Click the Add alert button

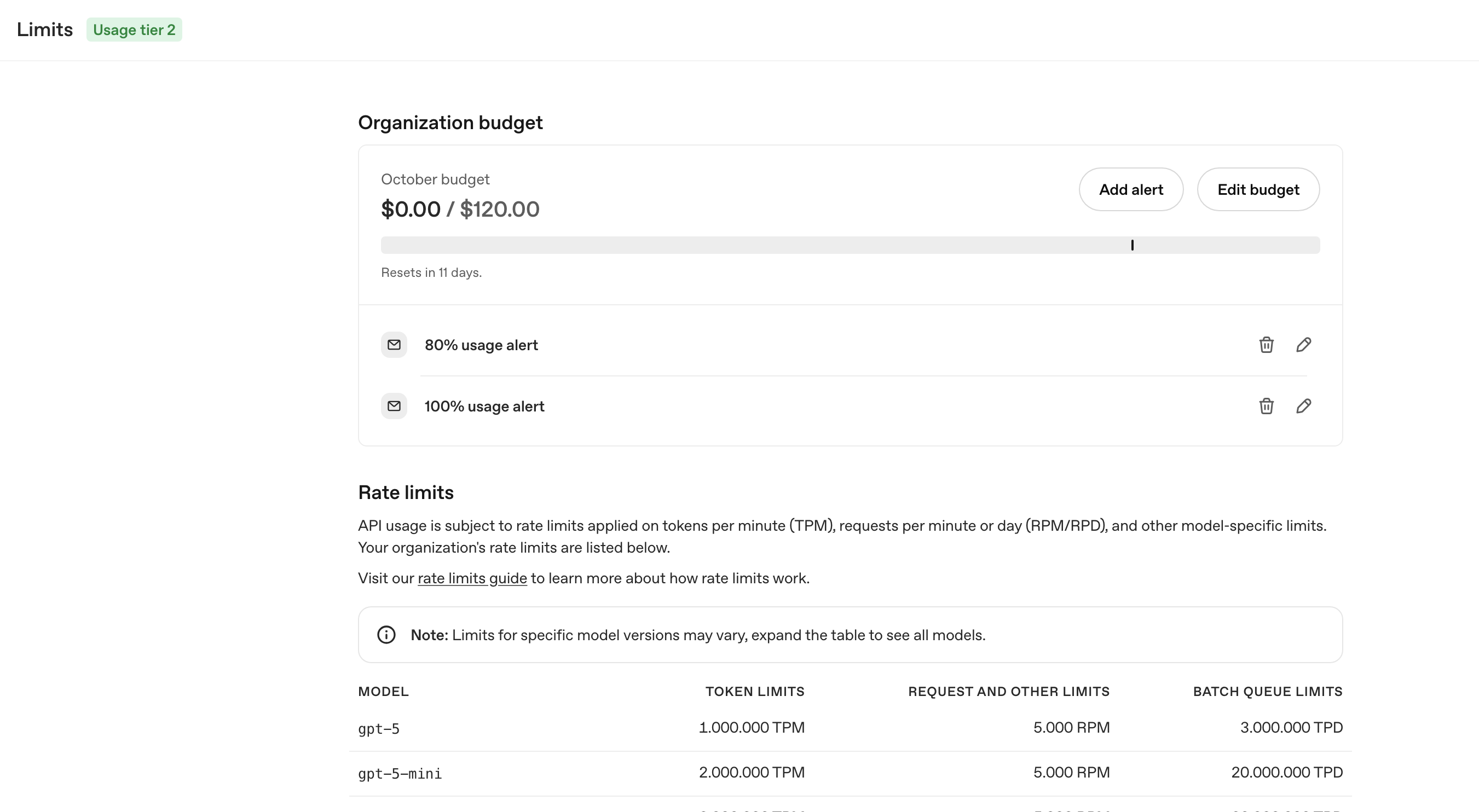1130,189
